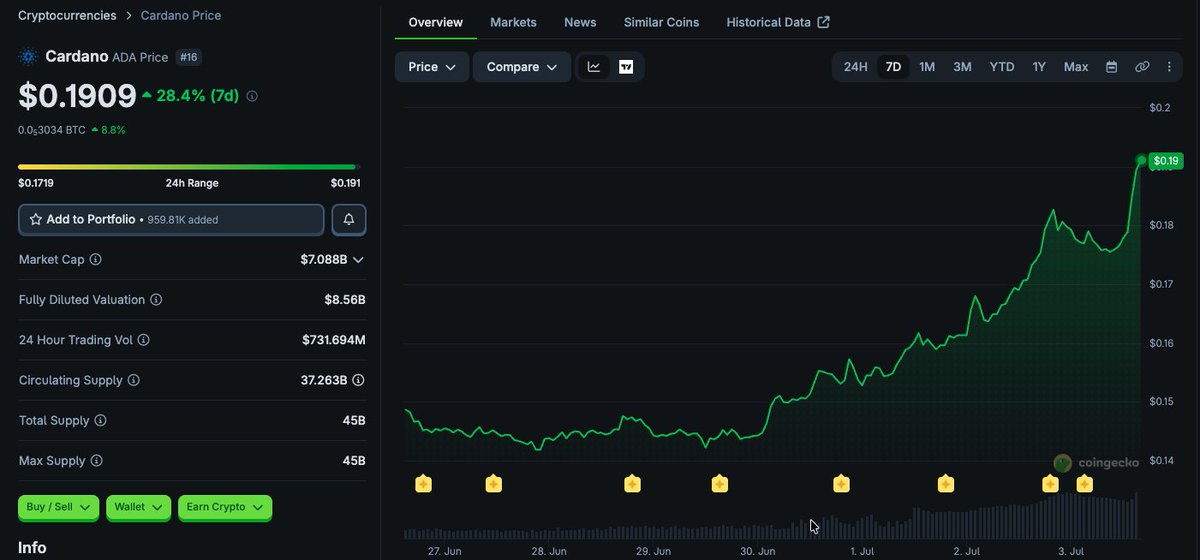The height and width of the screenshot is (560, 1200).
Task: Click the news marker near 1. Jul
Action: coord(841,484)
